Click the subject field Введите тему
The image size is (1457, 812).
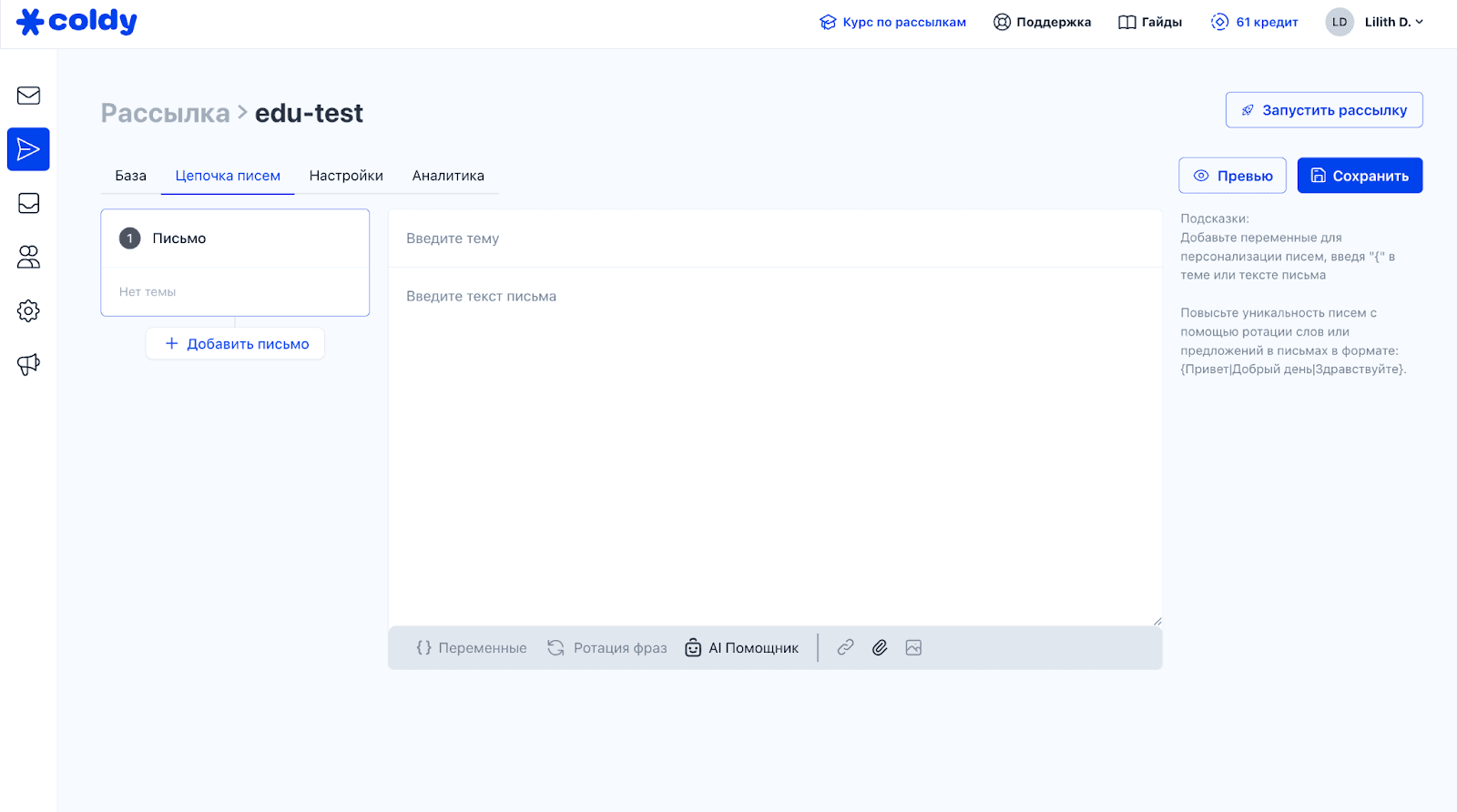(x=774, y=239)
